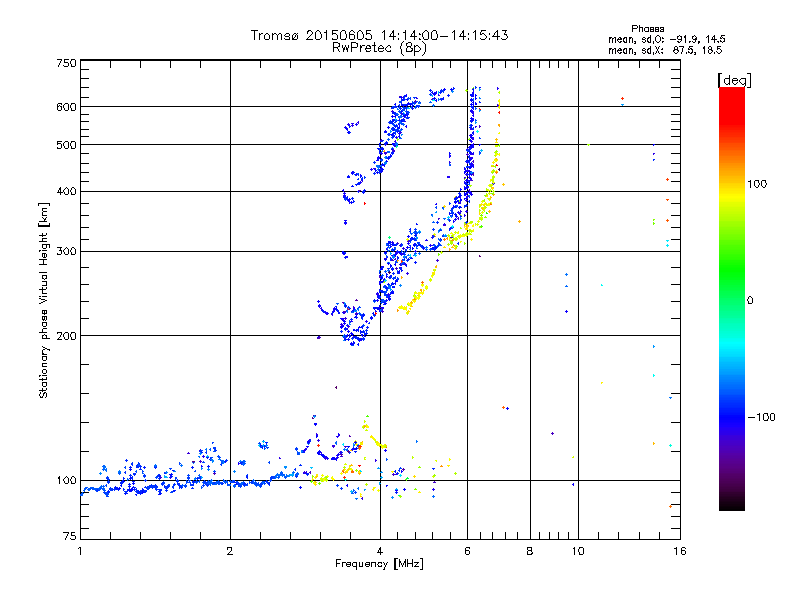
Task: Click the y-axis label '200'
Action: coord(66,336)
